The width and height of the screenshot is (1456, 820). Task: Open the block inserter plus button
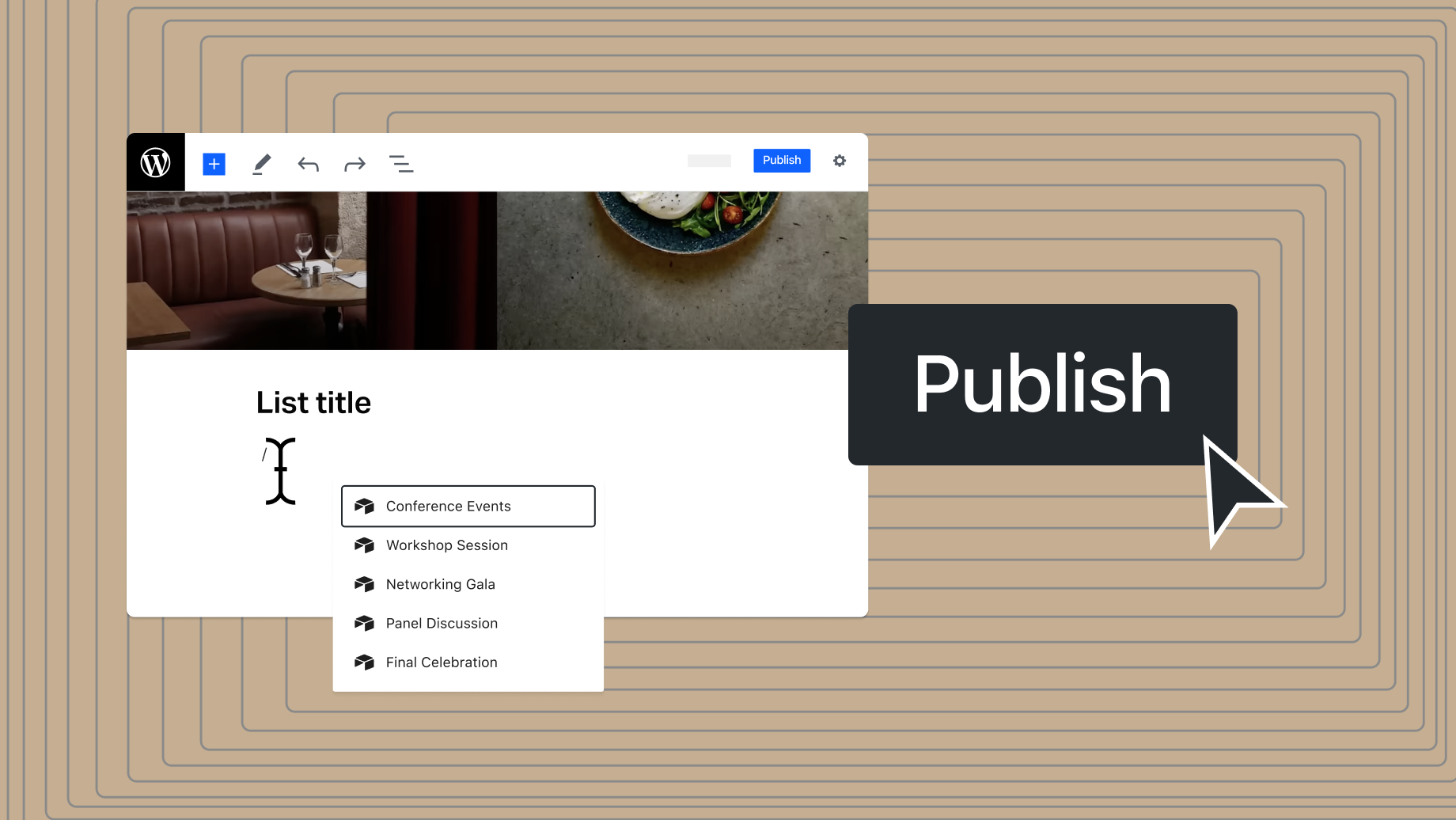pos(214,164)
